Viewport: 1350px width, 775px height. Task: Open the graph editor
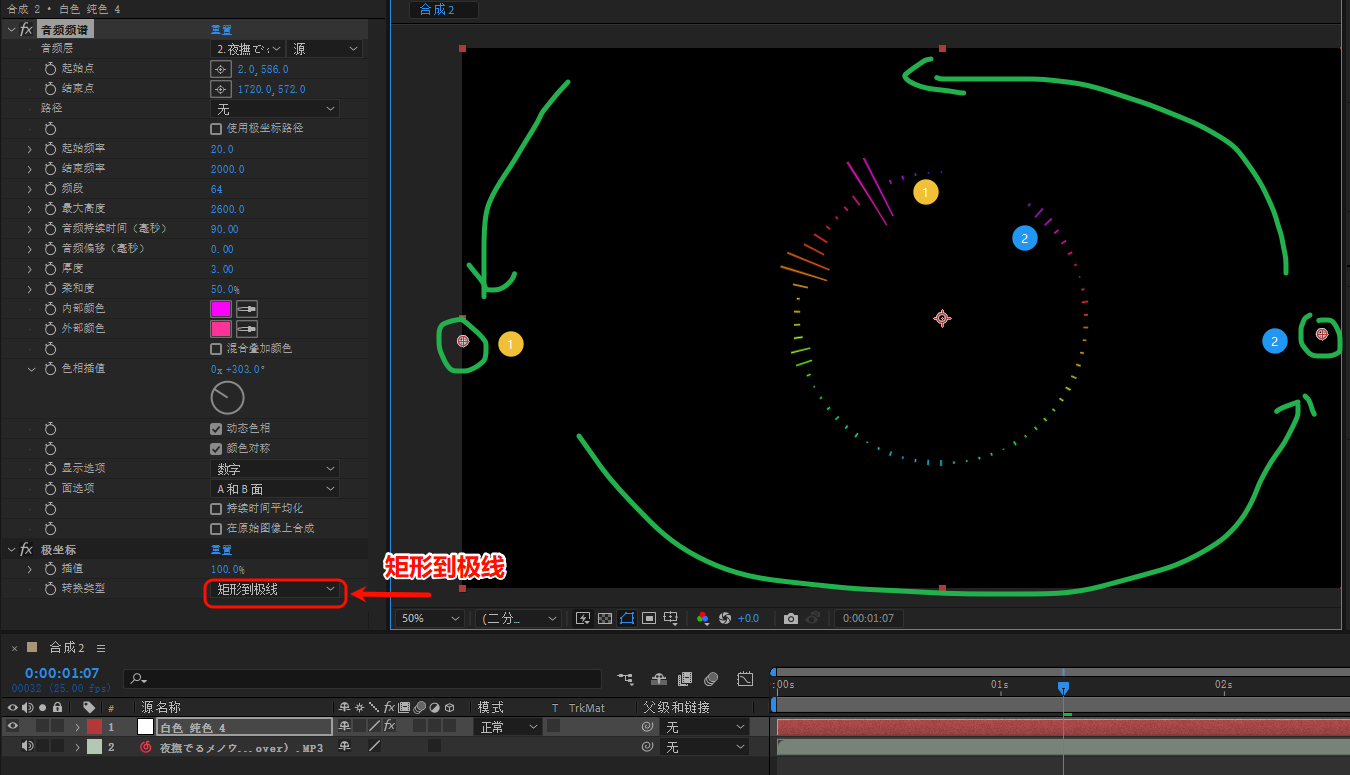point(745,679)
